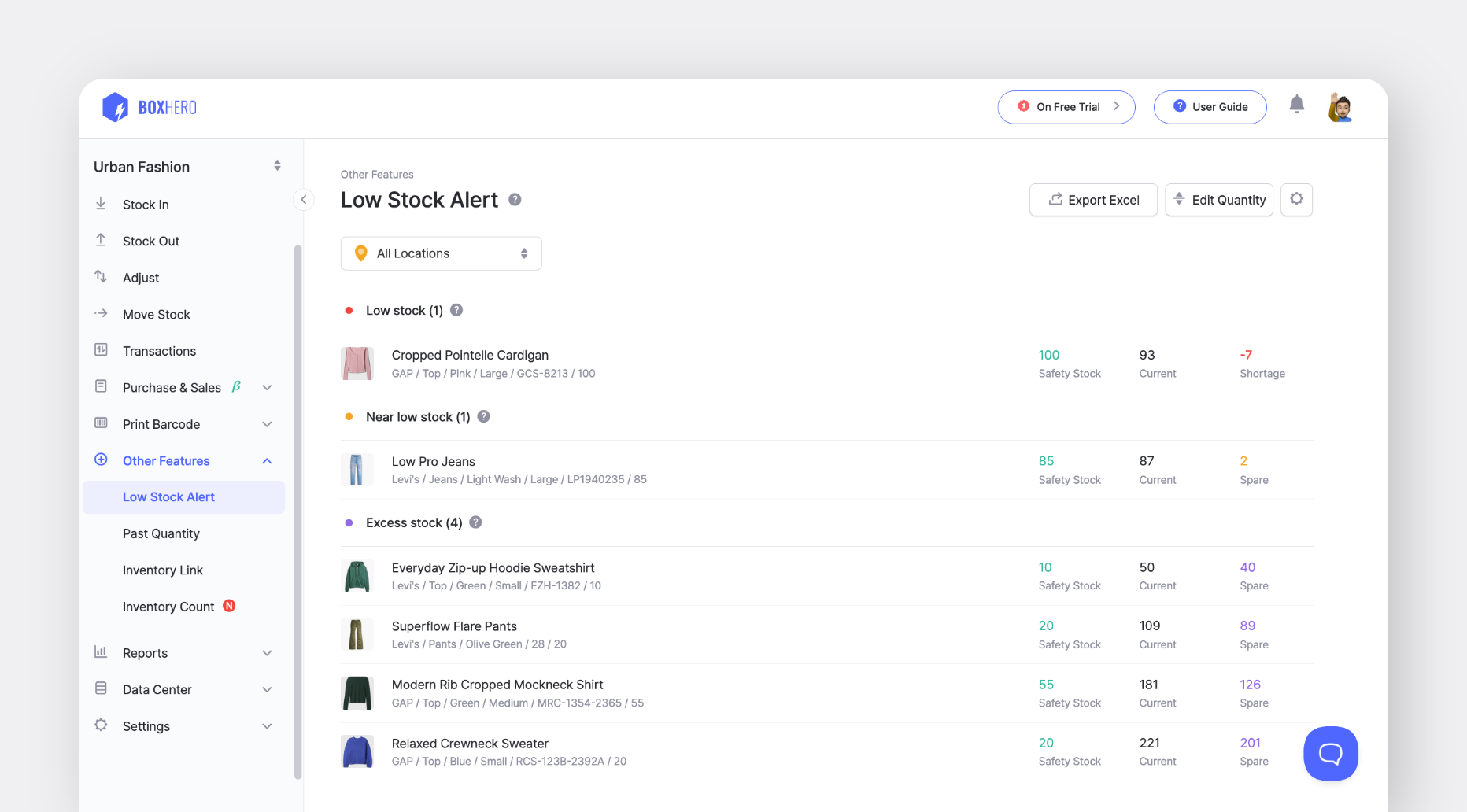The height and width of the screenshot is (812, 1467).
Task: Toggle the Urban Fashion workspace switcher
Action: click(277, 166)
